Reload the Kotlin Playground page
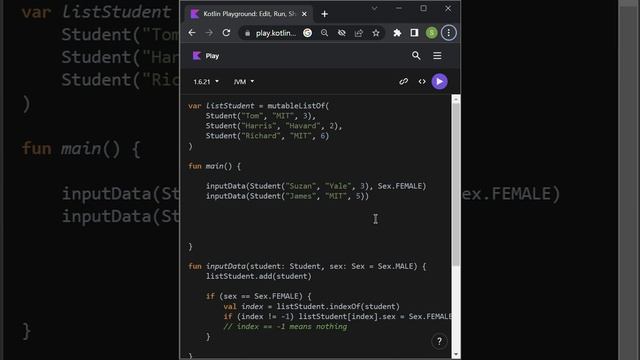This screenshot has width=640, height=360. click(x=226, y=33)
